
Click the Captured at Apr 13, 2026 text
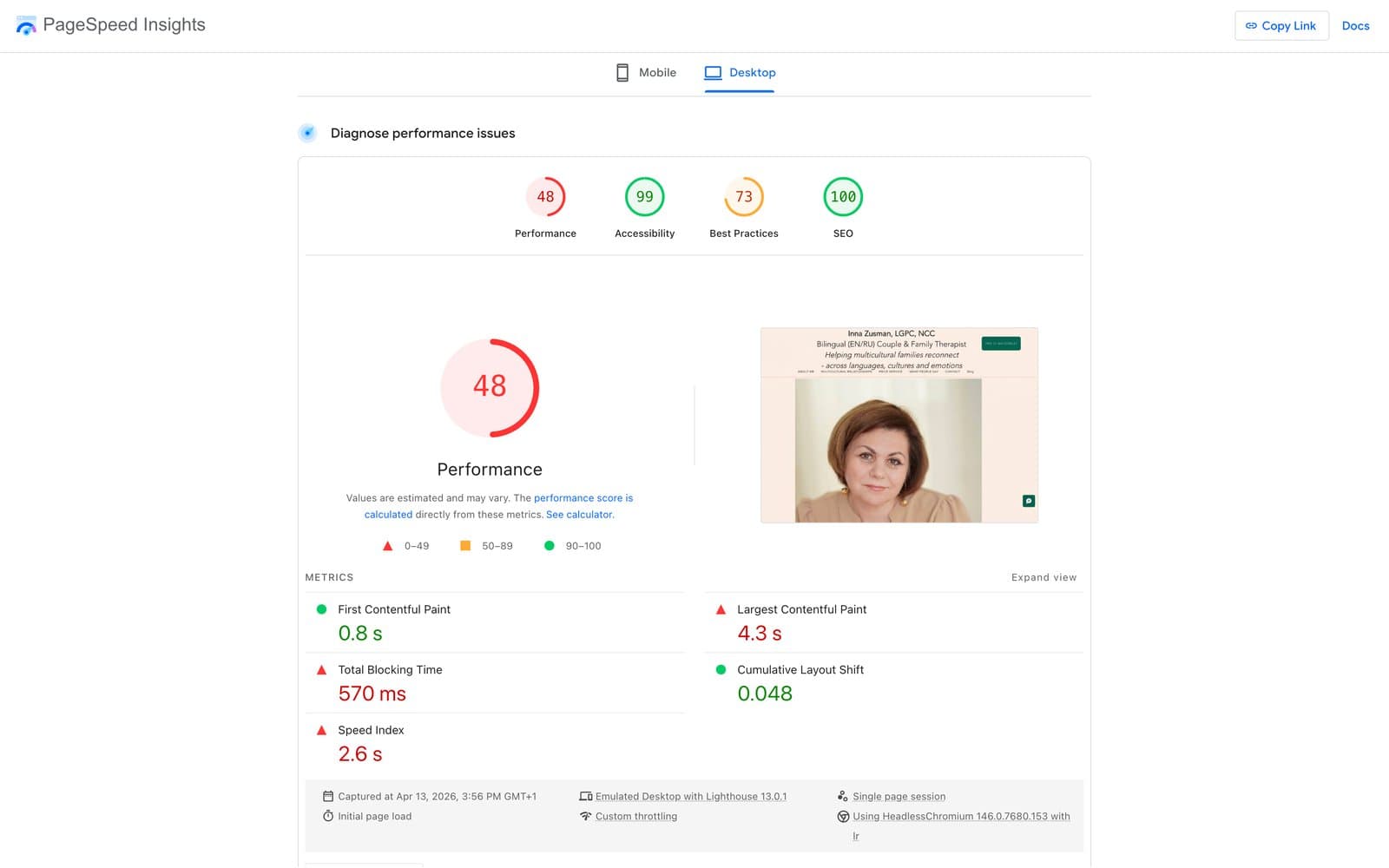point(437,796)
